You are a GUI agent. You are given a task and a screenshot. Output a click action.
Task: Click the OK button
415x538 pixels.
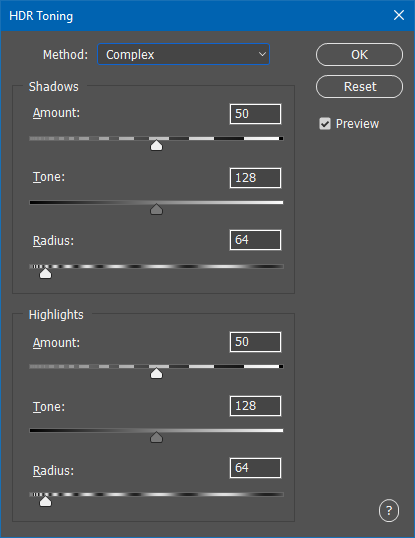[359, 55]
